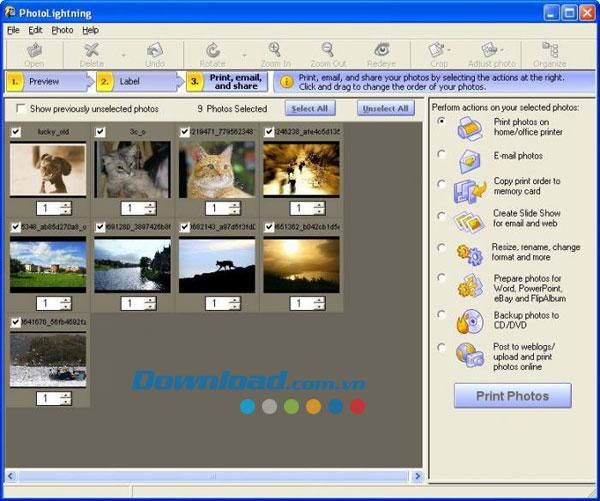
Task: Open the Delete dropdown arrow
Action: [123, 55]
